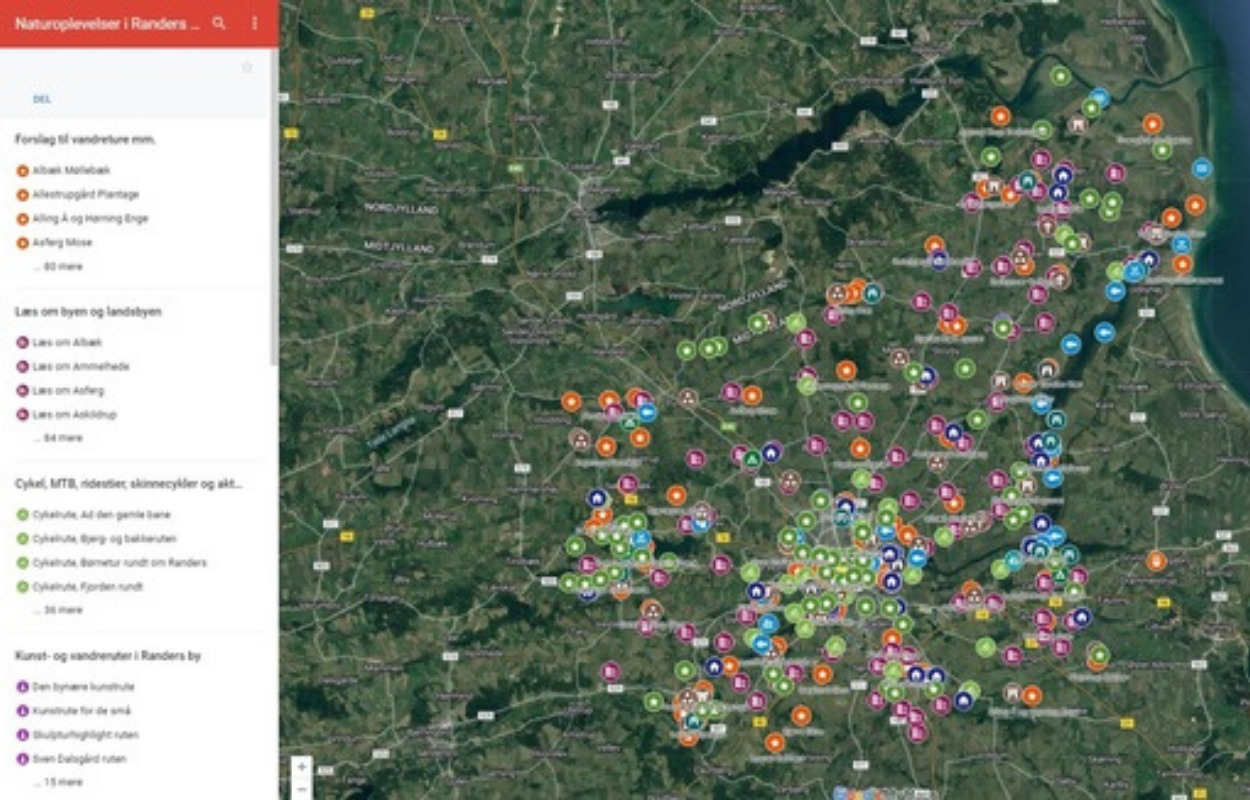Click orange icon beside Asferg Mose

pos(22,243)
